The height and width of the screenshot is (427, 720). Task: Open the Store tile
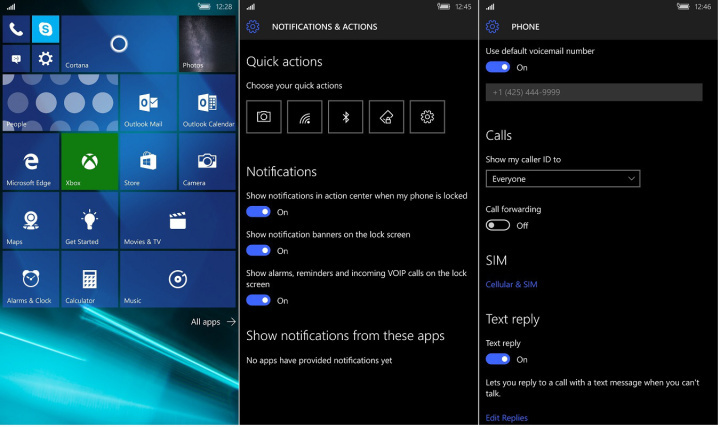148,161
